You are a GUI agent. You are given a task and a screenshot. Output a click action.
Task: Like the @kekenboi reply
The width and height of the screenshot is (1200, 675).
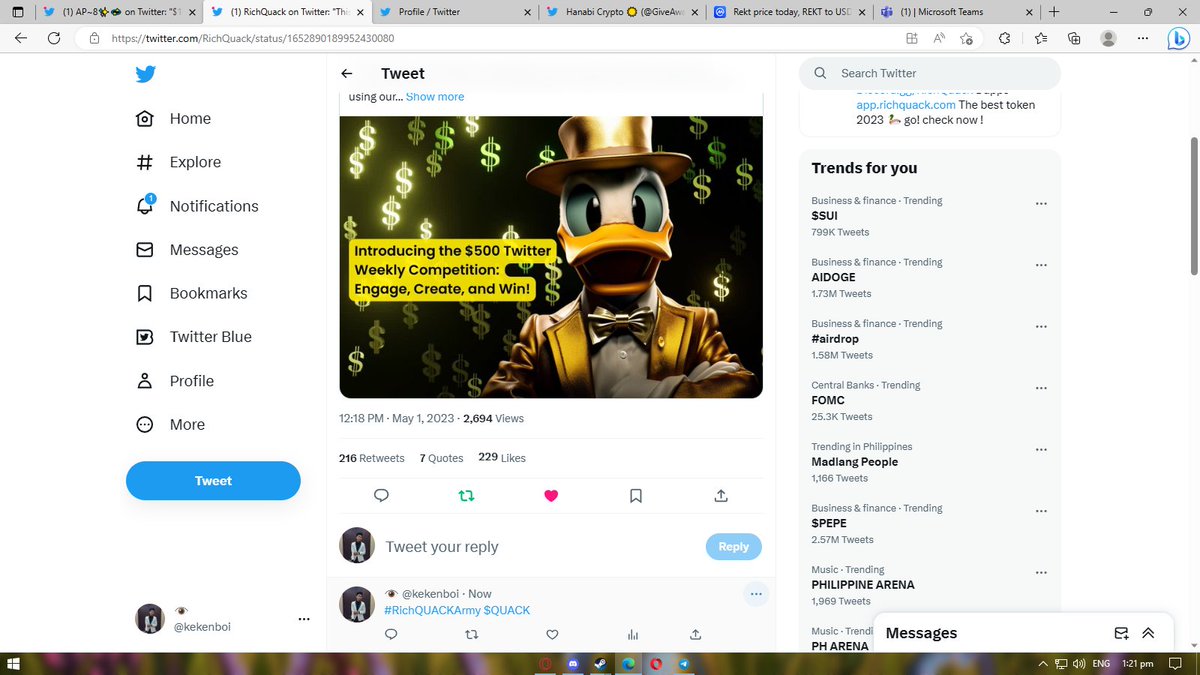point(552,634)
